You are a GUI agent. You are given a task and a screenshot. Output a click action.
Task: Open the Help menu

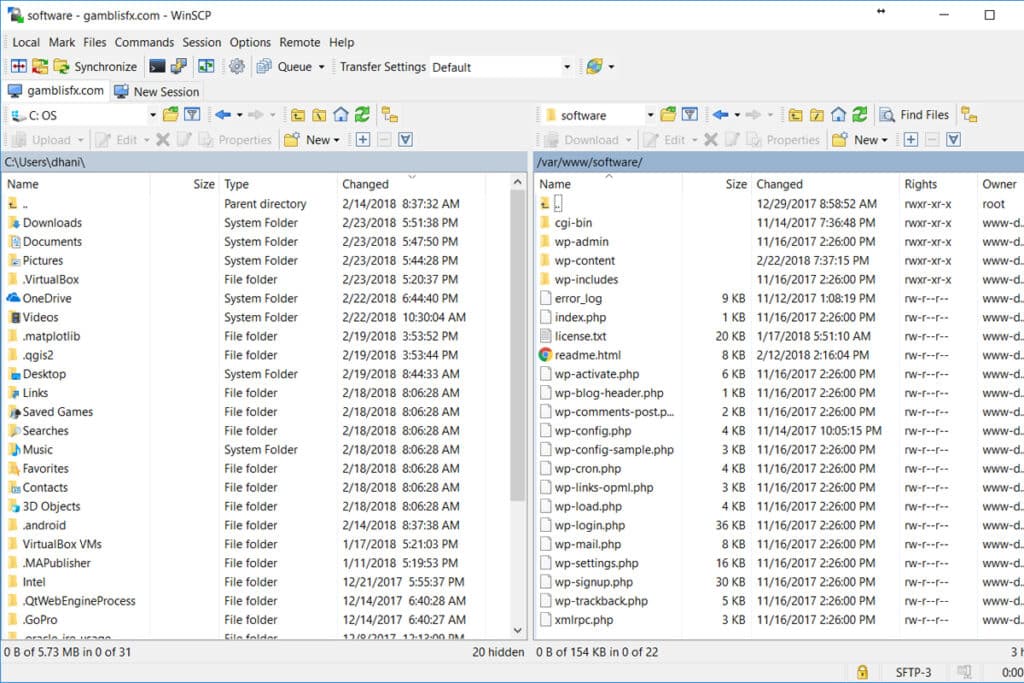(x=342, y=42)
